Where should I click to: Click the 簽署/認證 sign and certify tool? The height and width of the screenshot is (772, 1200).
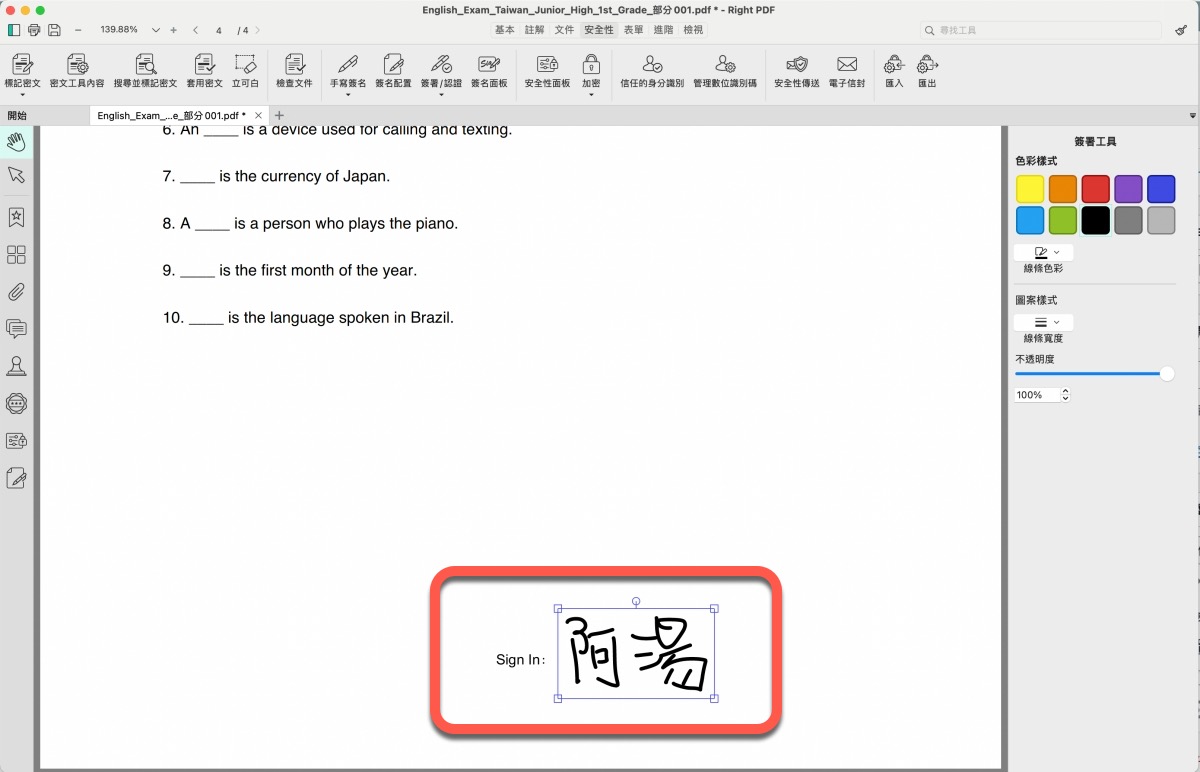pos(441,70)
